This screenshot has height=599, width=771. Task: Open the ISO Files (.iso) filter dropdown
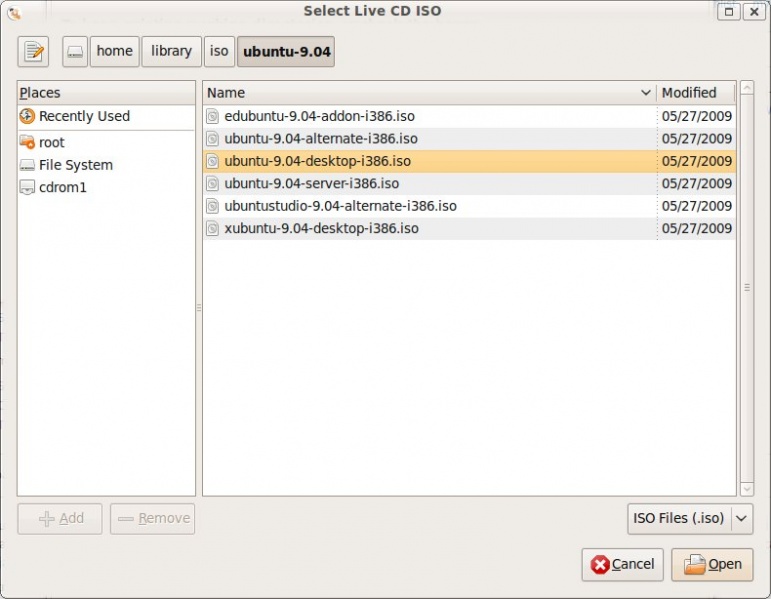pos(689,518)
